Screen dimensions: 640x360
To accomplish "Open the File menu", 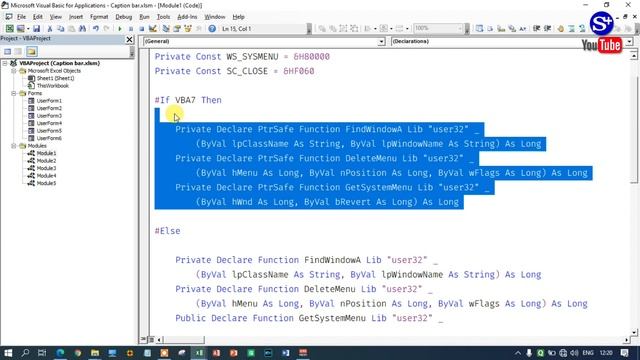I will (21, 17).
